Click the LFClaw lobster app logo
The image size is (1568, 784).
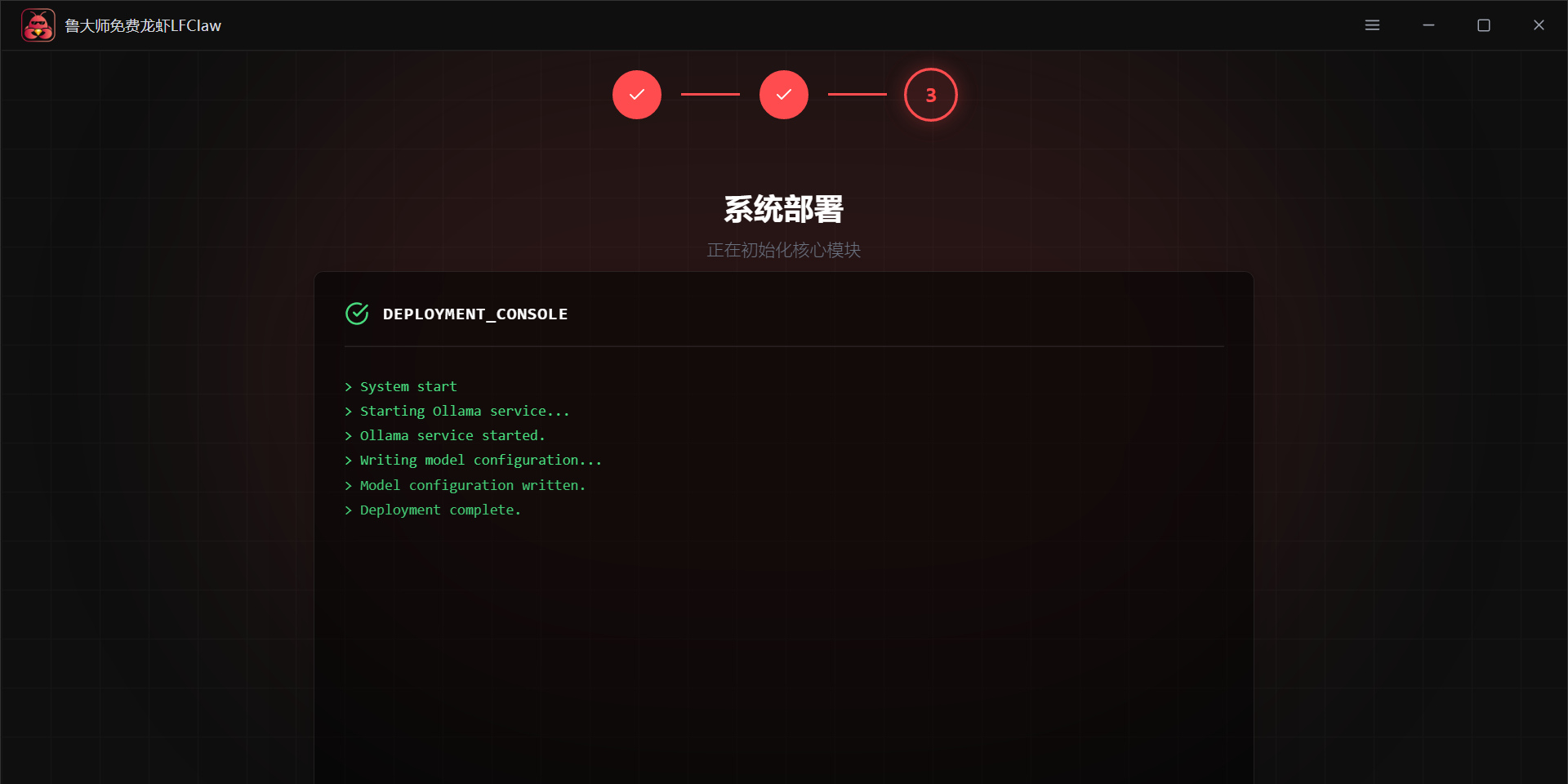coord(38,25)
